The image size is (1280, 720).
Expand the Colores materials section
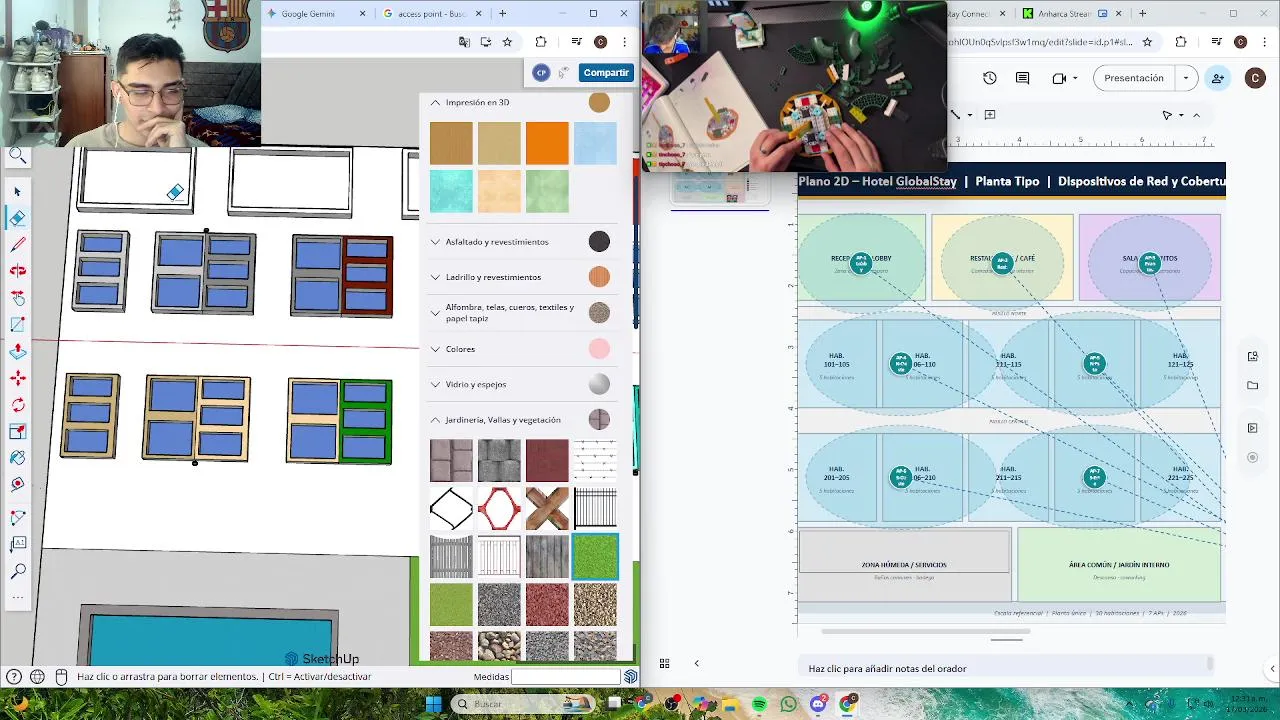[x=435, y=349]
